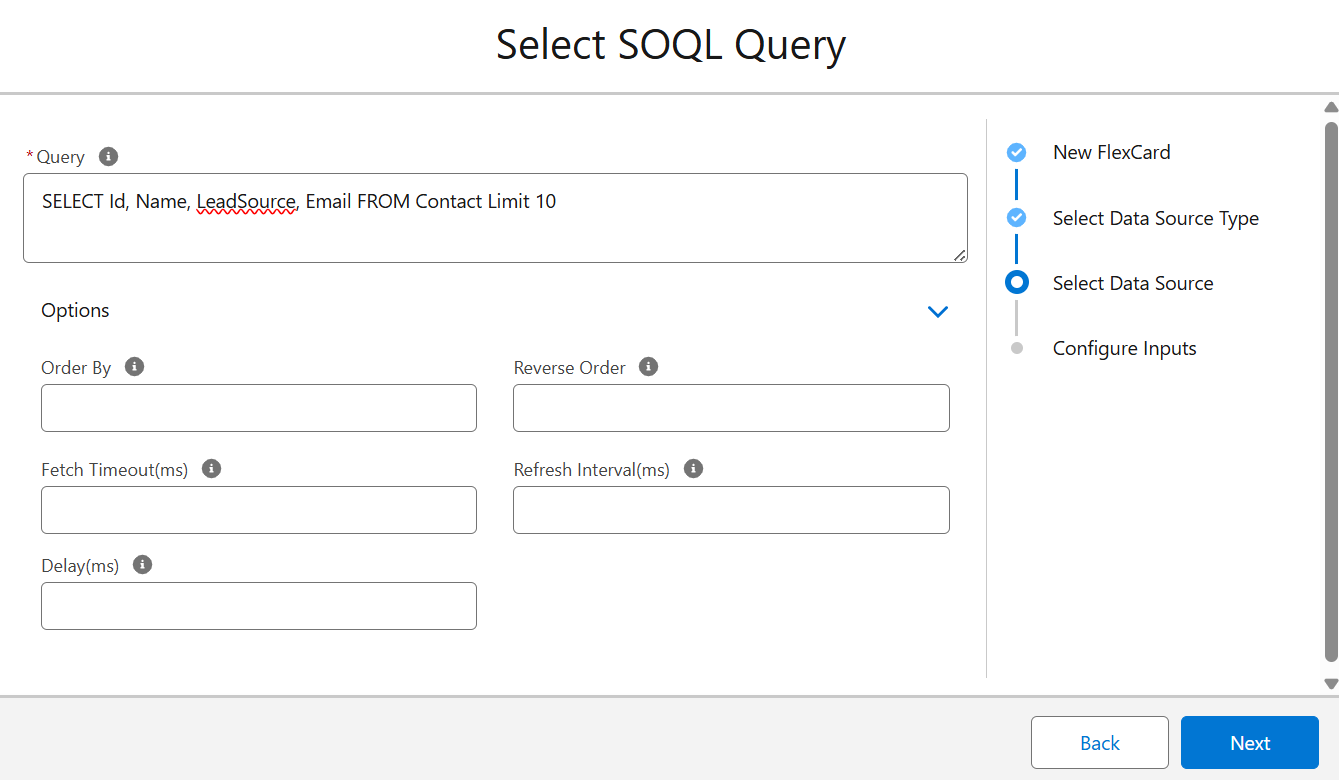Click the Order By info icon
This screenshot has height=780, width=1339.
(135, 367)
